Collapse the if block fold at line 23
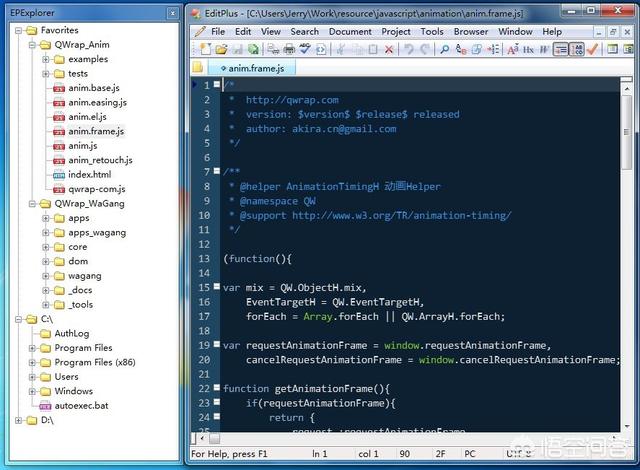 [x=217, y=402]
